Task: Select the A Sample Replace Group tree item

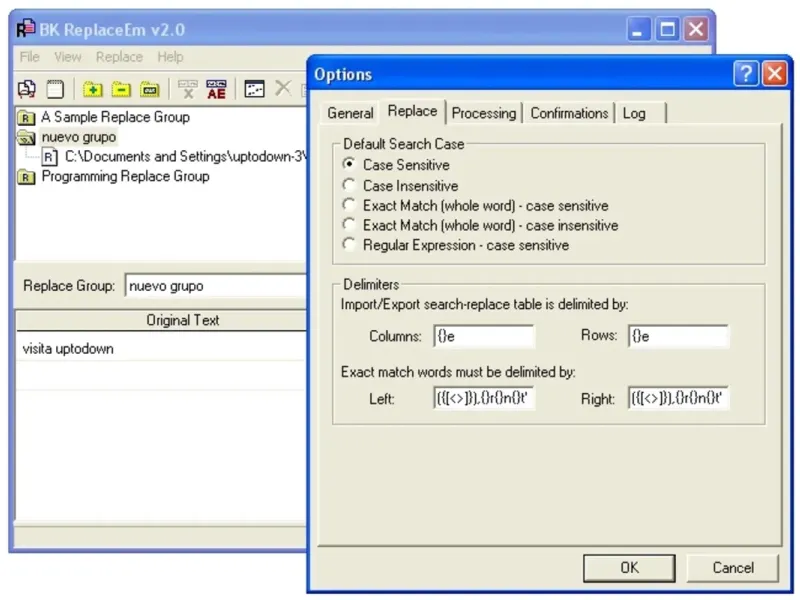Action: 115,117
